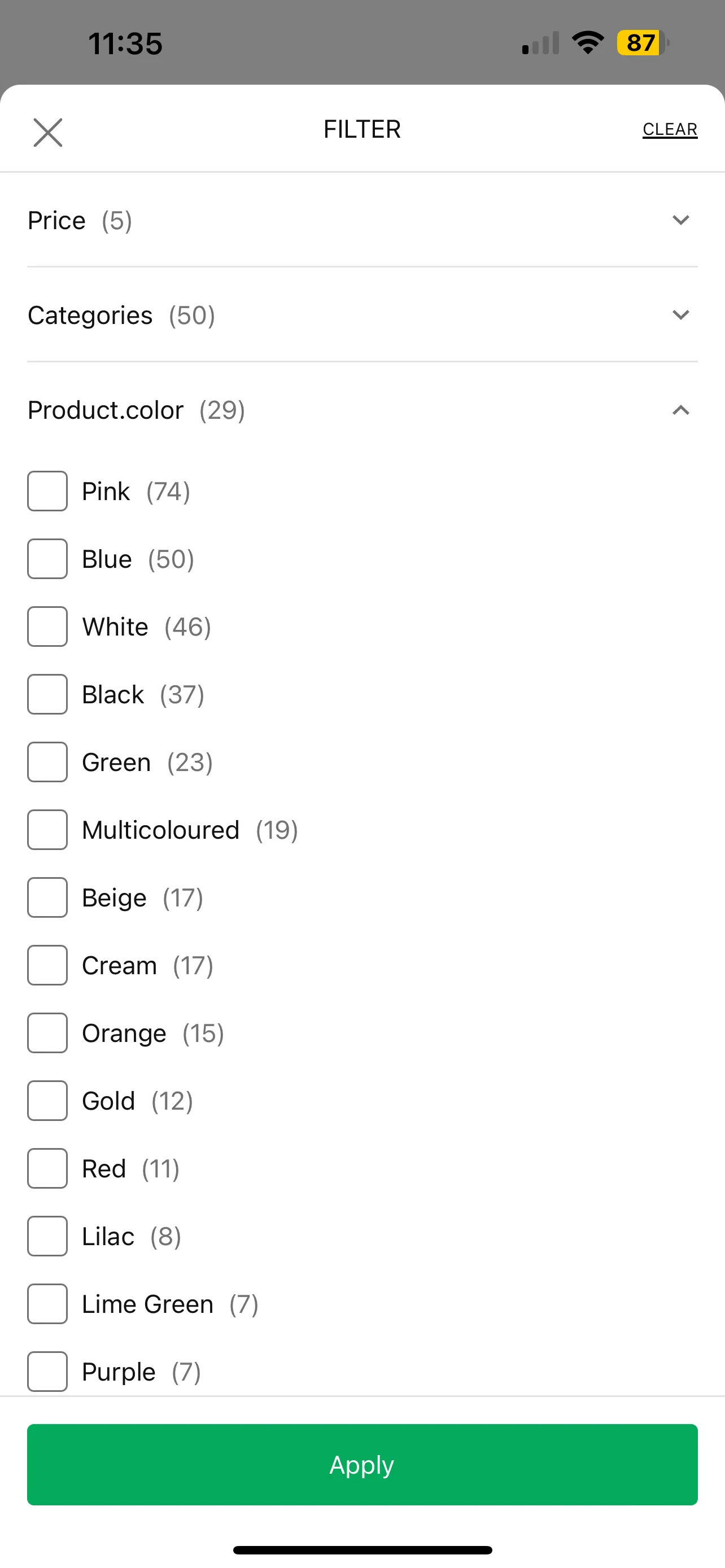Tick the Black color checkbox
Viewport: 725px width, 1568px height.
click(47, 694)
